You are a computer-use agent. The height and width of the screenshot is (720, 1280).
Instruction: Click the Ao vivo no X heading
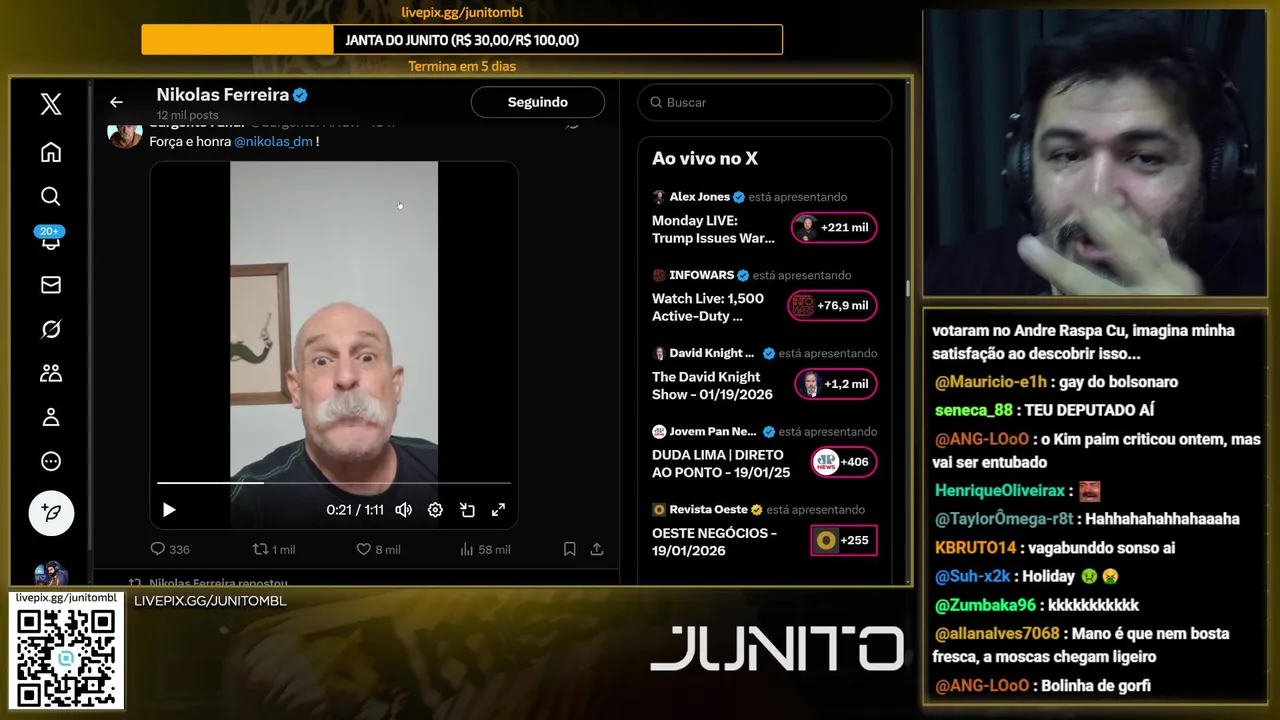(x=705, y=158)
